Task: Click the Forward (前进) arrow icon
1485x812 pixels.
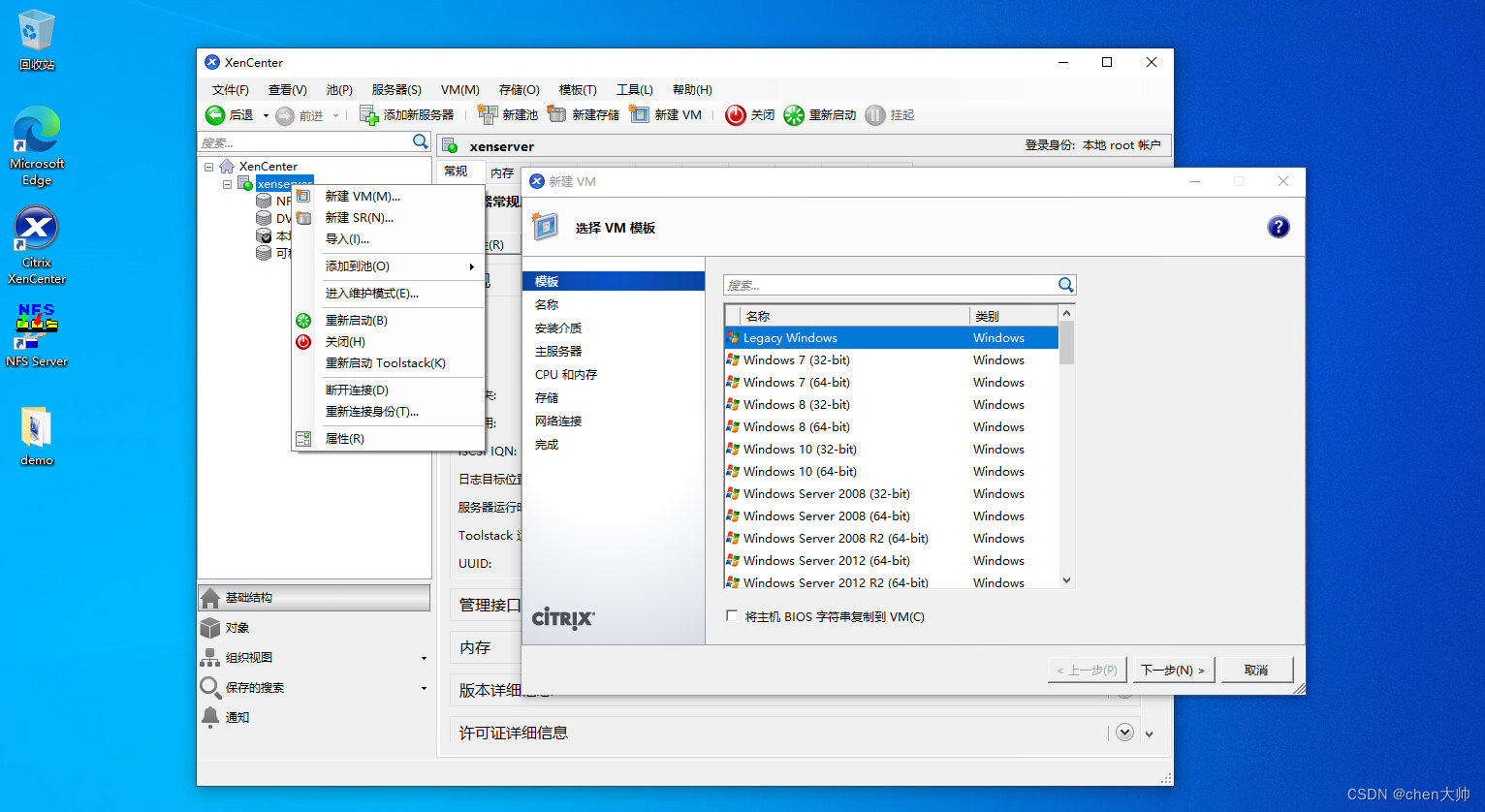Action: click(x=285, y=116)
